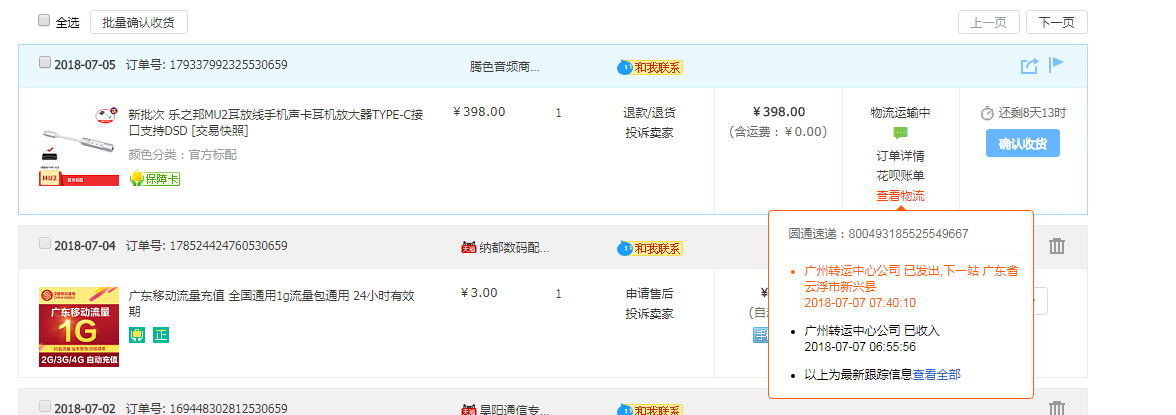Click the green message bubble under 物流运输中
1176x415 pixels.
tap(900, 133)
